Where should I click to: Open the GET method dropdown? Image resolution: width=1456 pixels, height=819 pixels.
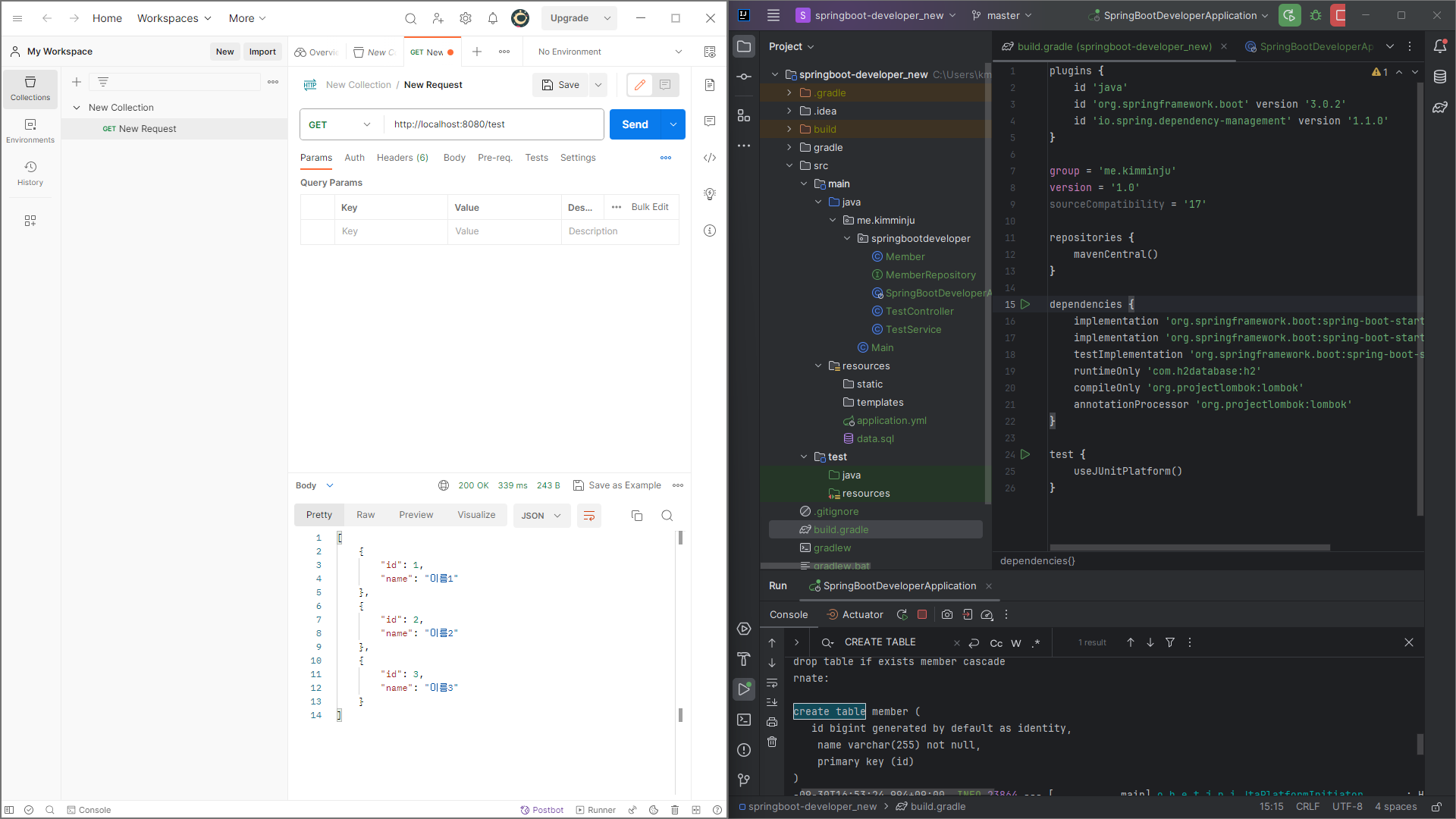point(340,124)
